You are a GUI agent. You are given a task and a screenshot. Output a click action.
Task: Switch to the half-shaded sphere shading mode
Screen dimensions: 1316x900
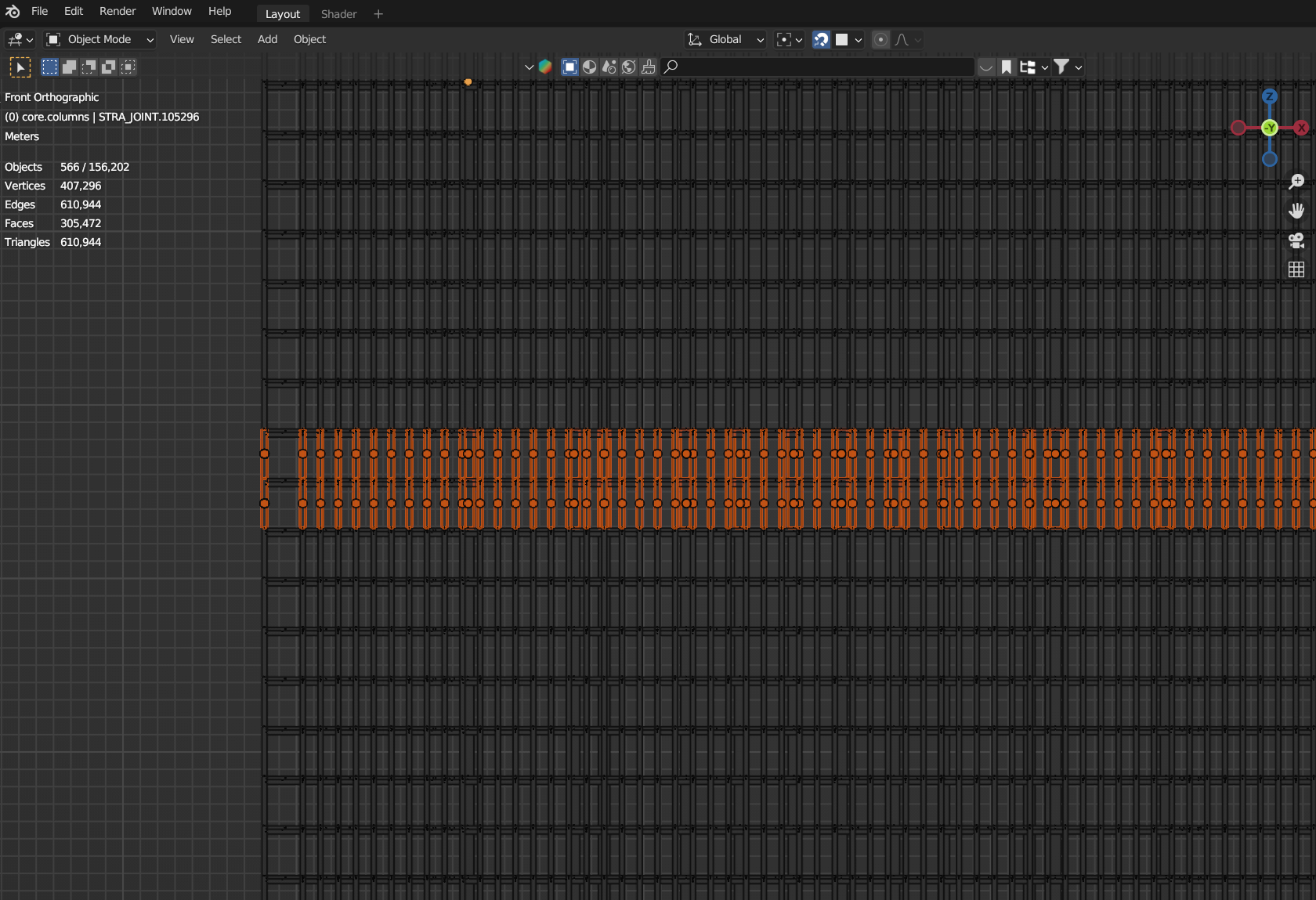point(589,67)
